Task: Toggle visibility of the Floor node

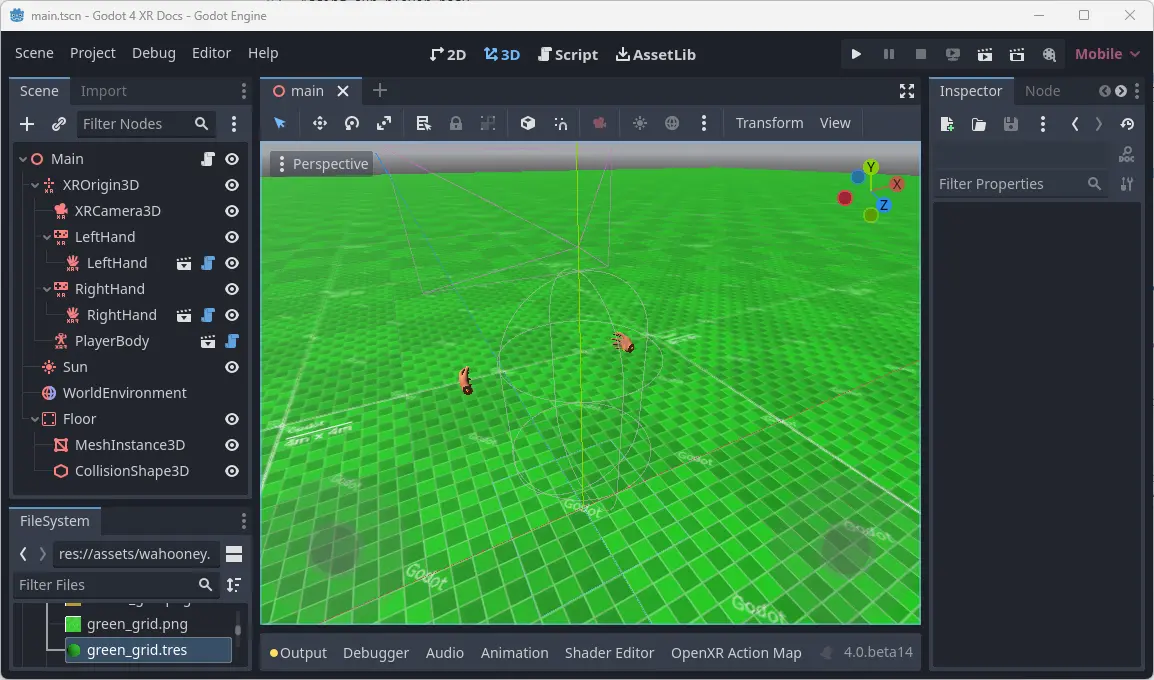Action: tap(231, 419)
